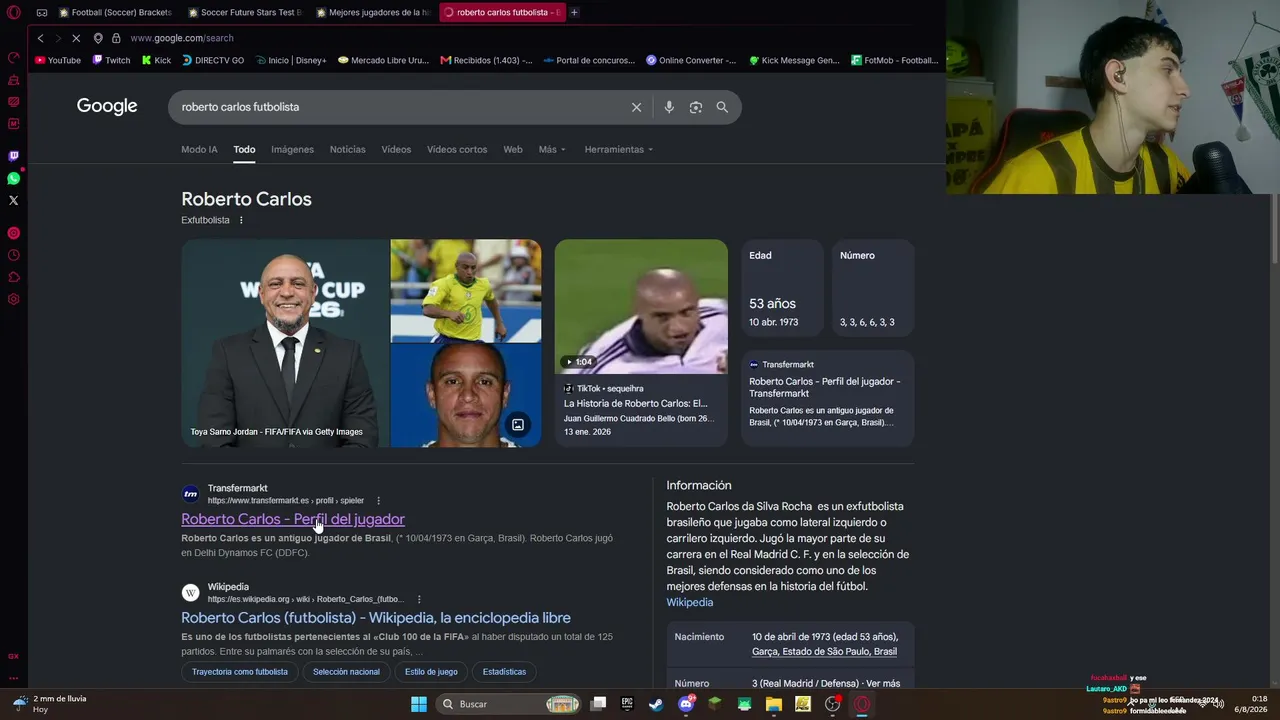Click the Estadísticas chip
This screenshot has height=720, width=1280.
(504, 672)
